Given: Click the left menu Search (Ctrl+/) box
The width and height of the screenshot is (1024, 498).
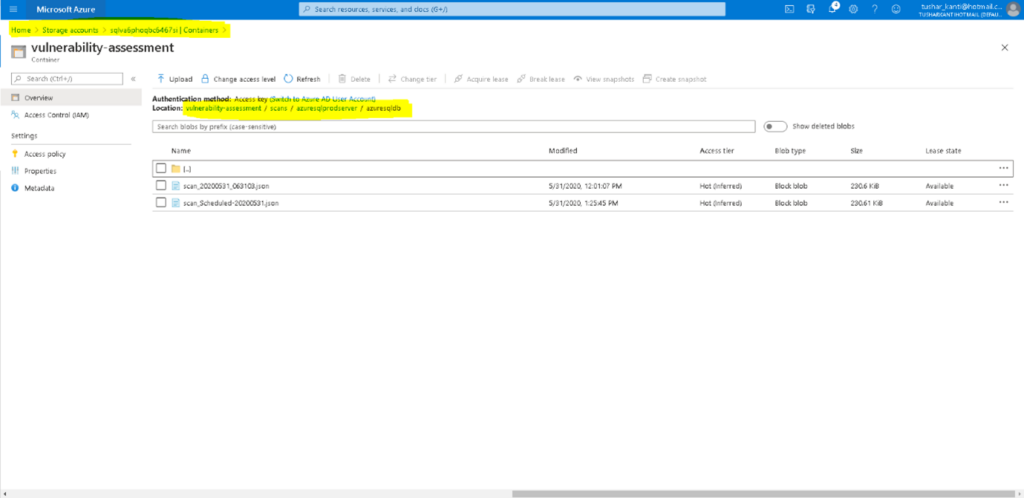Looking at the screenshot, I should pos(67,78).
